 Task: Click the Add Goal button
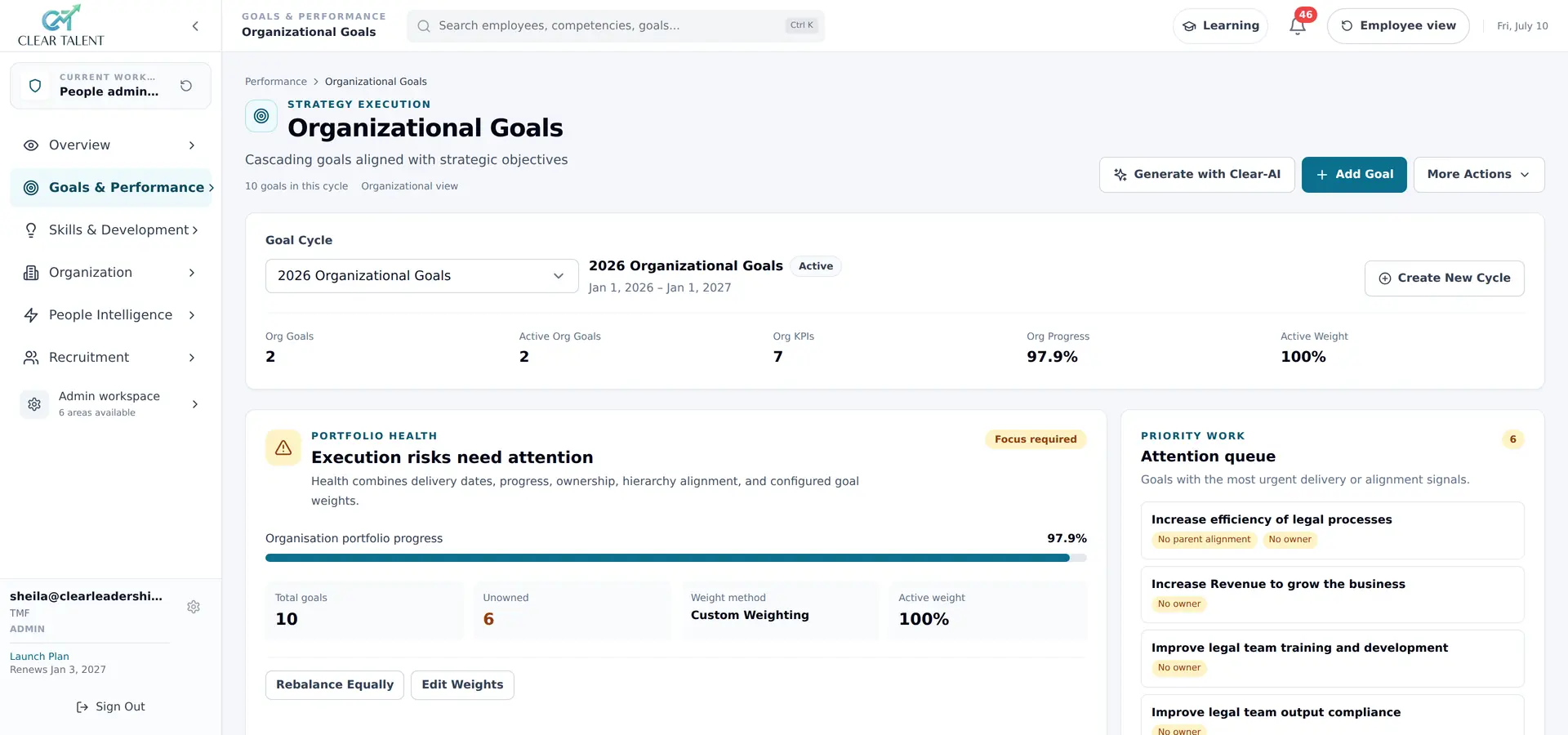point(1353,175)
